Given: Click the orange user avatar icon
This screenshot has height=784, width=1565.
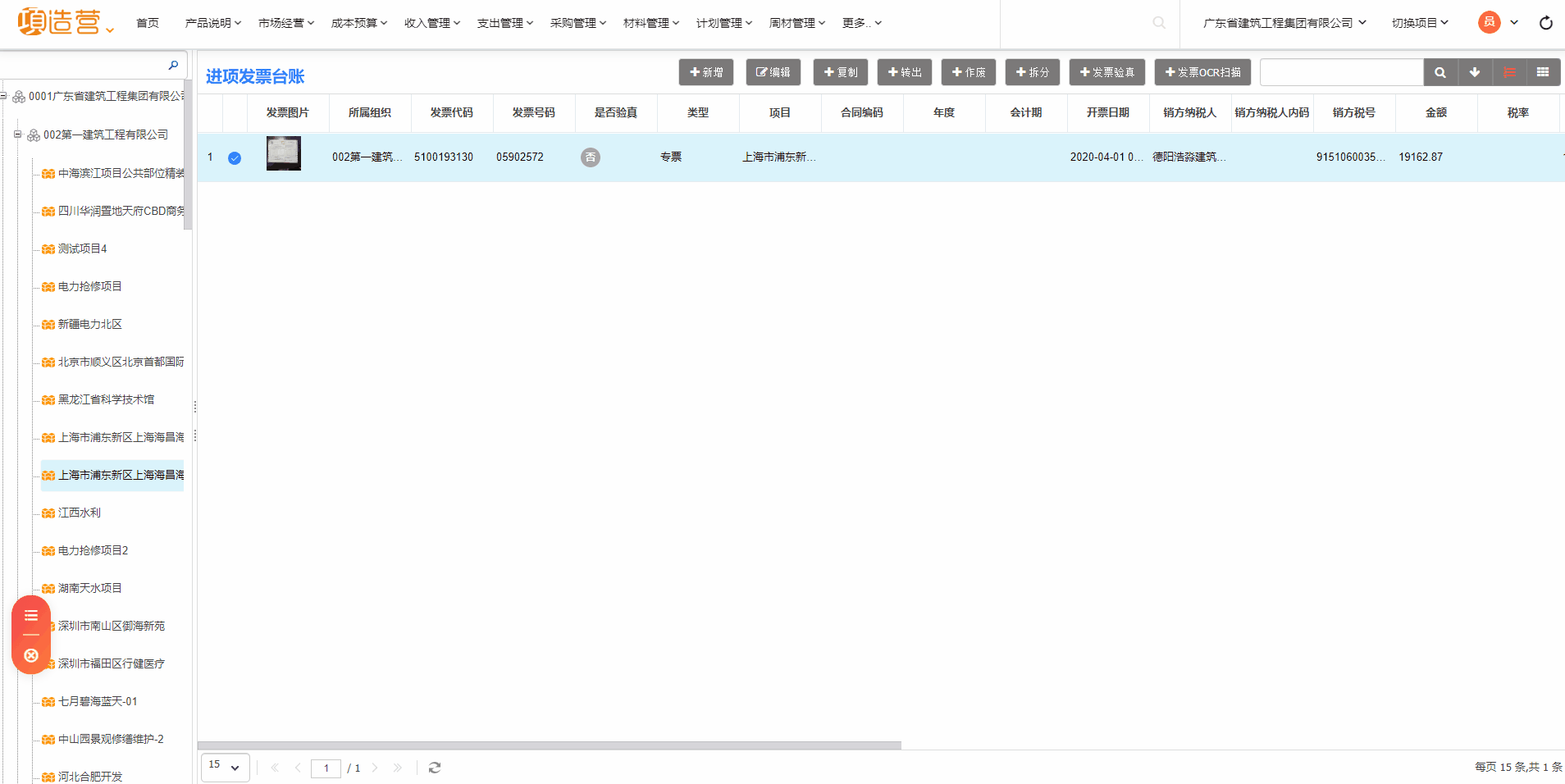Looking at the screenshot, I should [1490, 22].
